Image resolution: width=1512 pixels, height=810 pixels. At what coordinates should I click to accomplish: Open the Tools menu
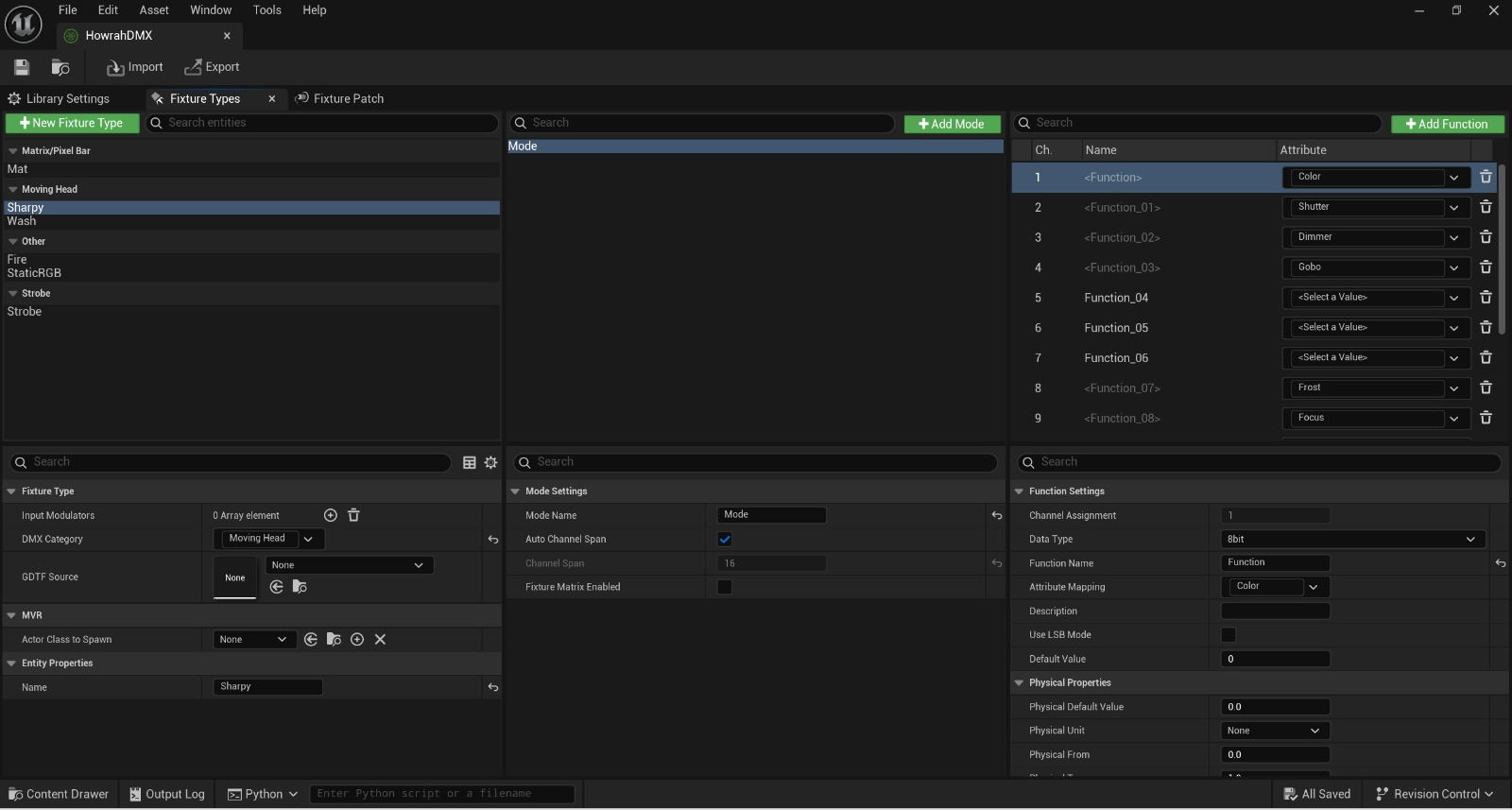[x=266, y=10]
